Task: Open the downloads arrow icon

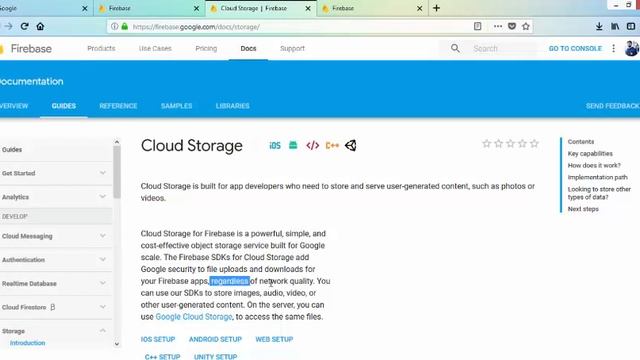Action: tap(599, 27)
